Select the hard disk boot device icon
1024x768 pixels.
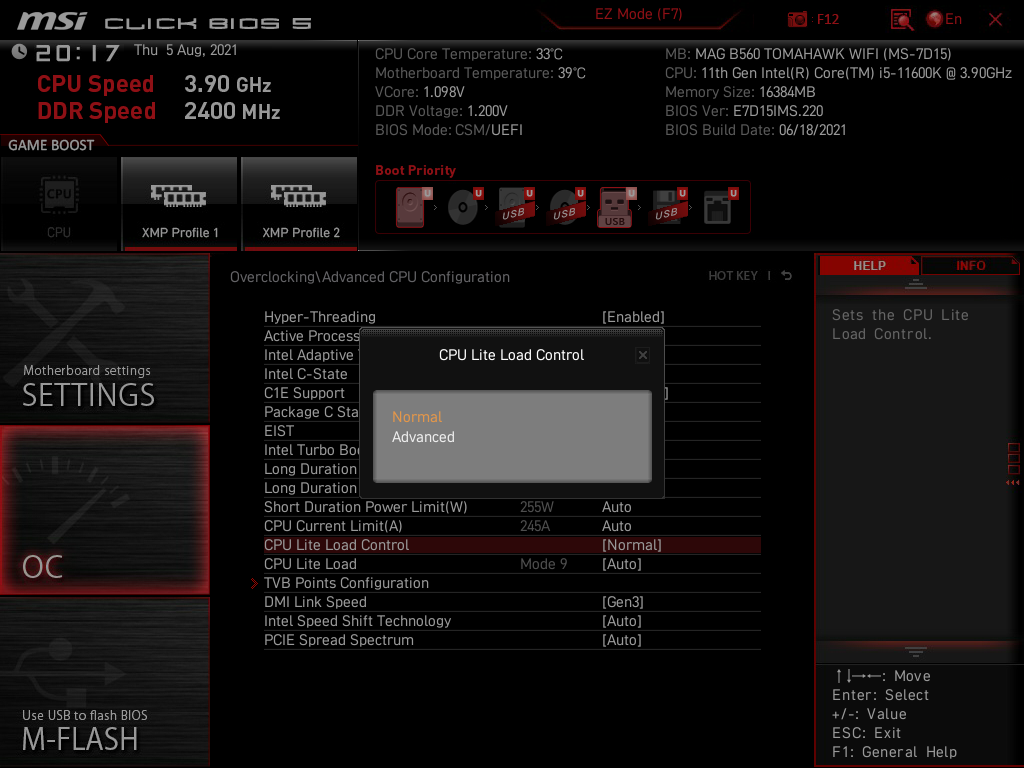(412, 207)
